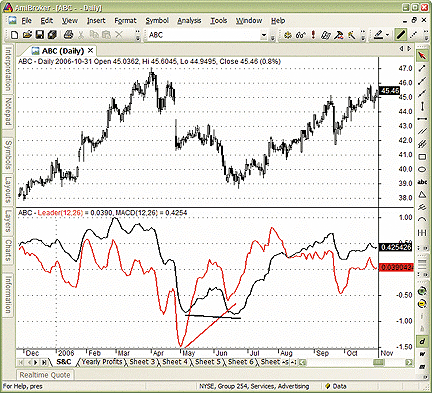Select the triangle drawing tool
The height and width of the screenshot is (393, 432).
[422, 195]
